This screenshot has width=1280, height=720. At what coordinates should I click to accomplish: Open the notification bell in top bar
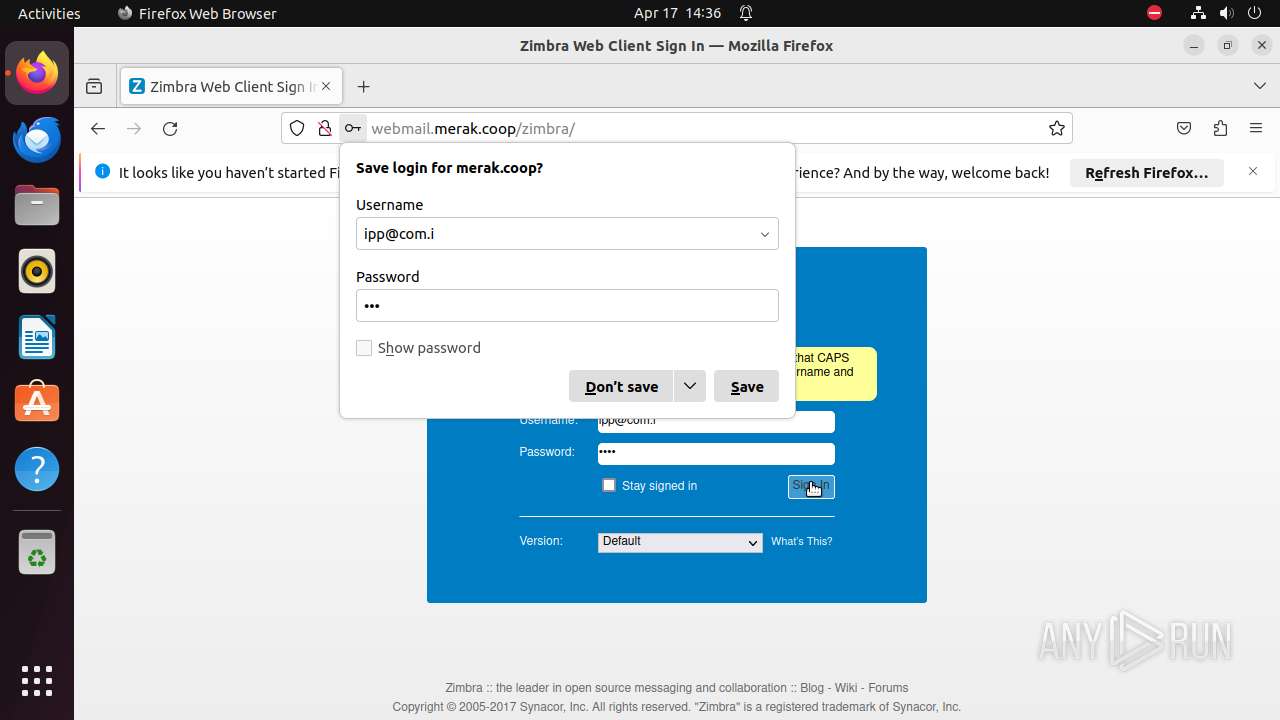click(746, 13)
